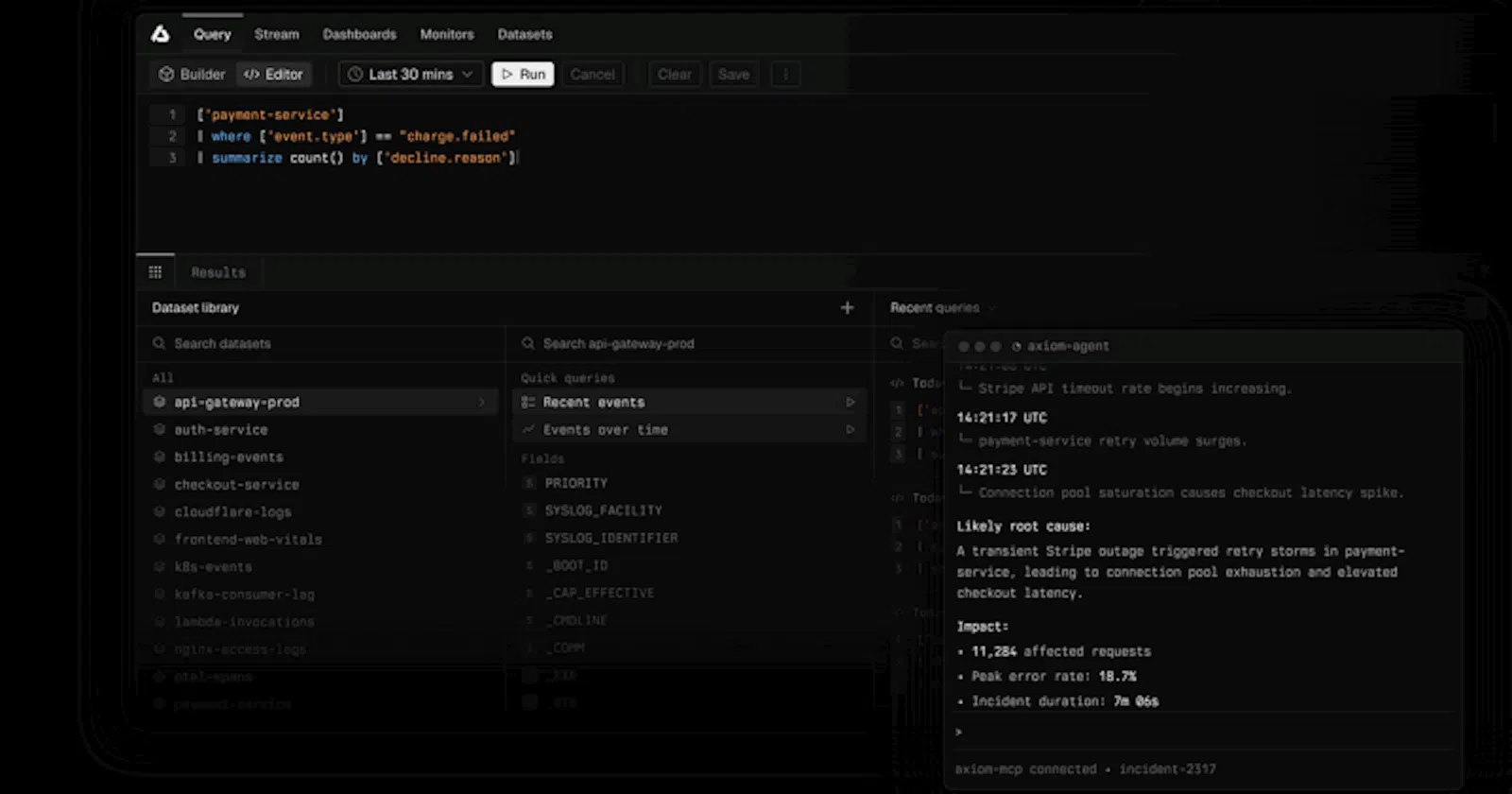
Task: Select the auth-service dataset
Action: pos(319,429)
